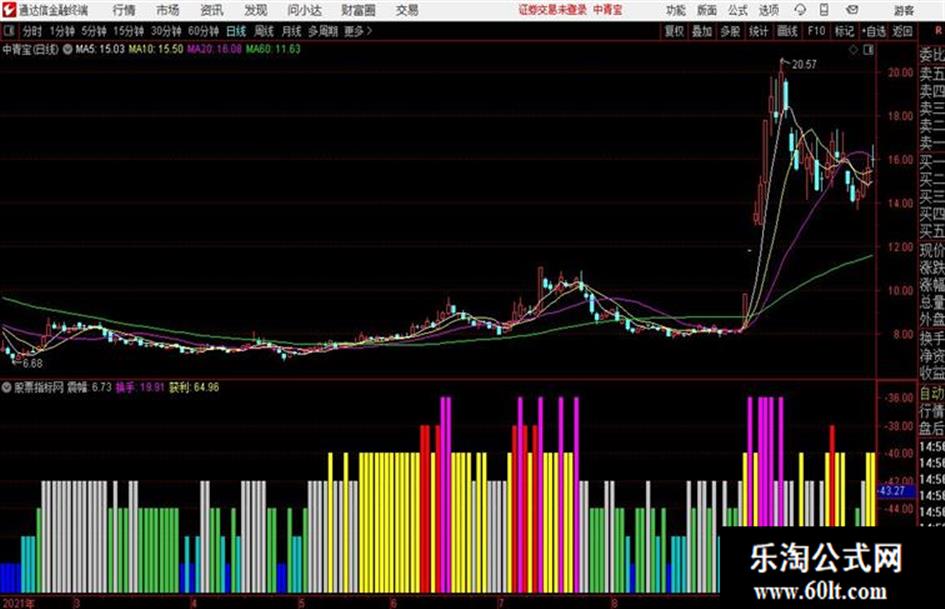Click the 获利: 64.96 indicator value

pos(194,387)
